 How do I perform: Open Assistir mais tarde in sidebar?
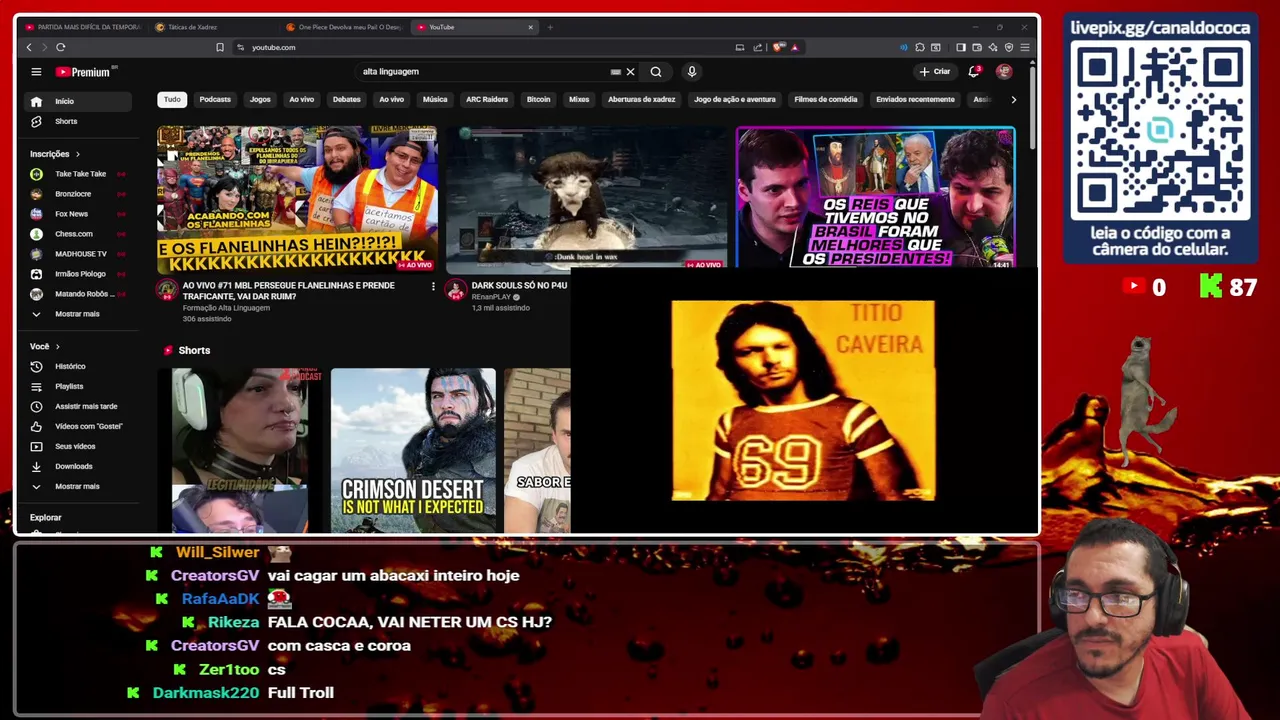pyautogui.click(x=78, y=406)
